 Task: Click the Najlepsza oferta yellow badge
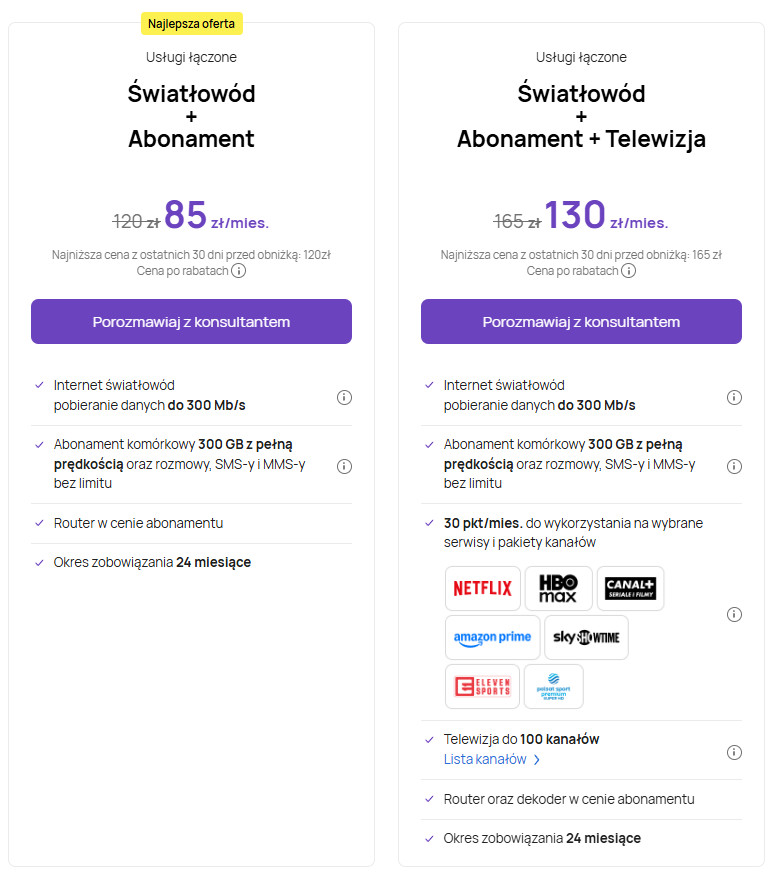[191, 23]
